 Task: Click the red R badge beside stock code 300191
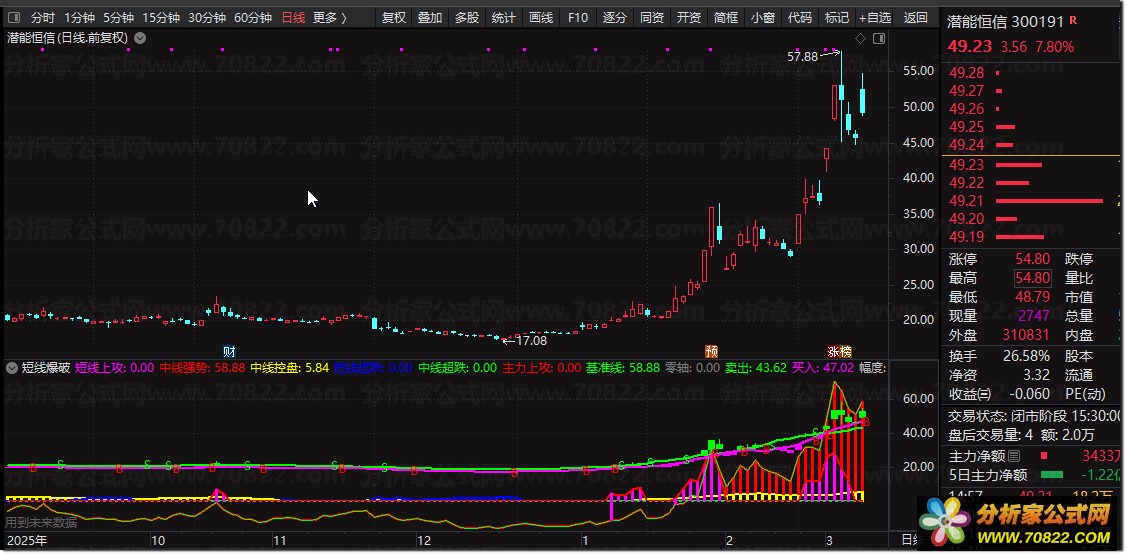[1073, 20]
